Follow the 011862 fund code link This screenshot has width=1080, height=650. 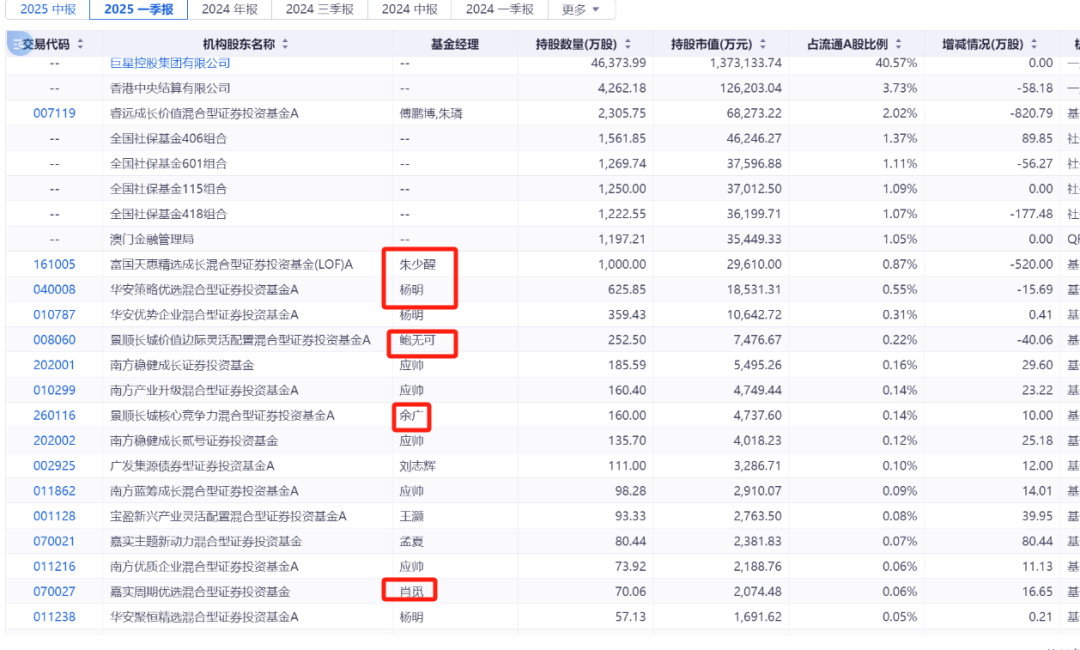point(54,491)
